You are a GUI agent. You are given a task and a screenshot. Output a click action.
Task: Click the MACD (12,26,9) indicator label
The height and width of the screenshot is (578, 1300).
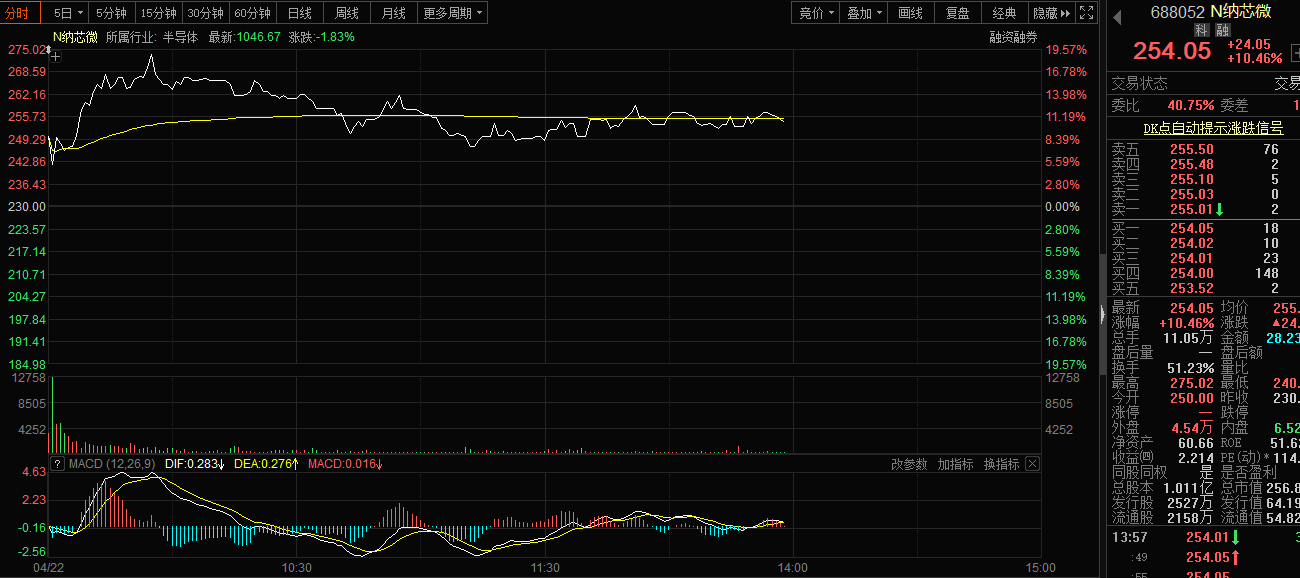pos(110,464)
